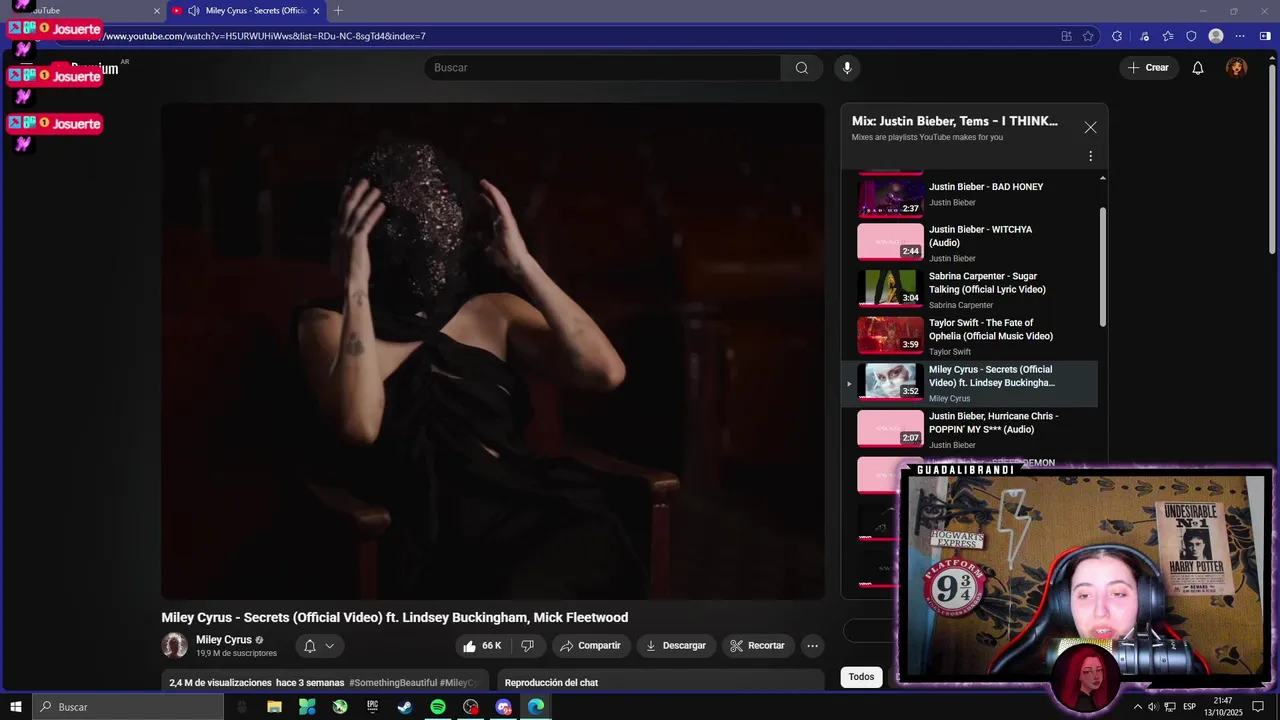Click the playlist panel scrollbar
This screenshot has width=1280, height=720.
pyautogui.click(x=1103, y=266)
